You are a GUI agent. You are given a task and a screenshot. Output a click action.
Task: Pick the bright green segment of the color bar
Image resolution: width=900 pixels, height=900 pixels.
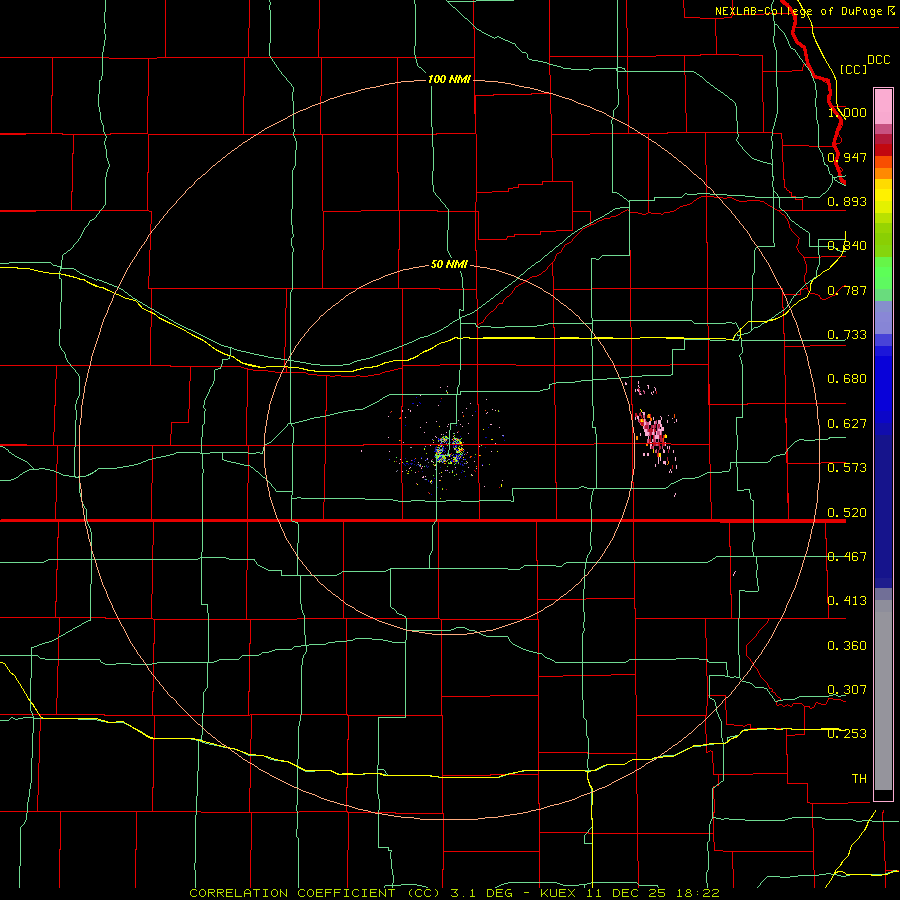pos(883,273)
